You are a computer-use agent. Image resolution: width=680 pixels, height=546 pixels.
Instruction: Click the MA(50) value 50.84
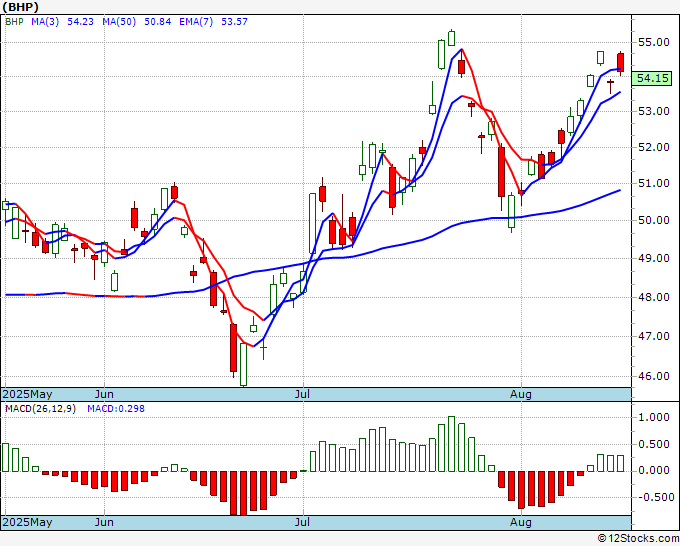[157, 21]
